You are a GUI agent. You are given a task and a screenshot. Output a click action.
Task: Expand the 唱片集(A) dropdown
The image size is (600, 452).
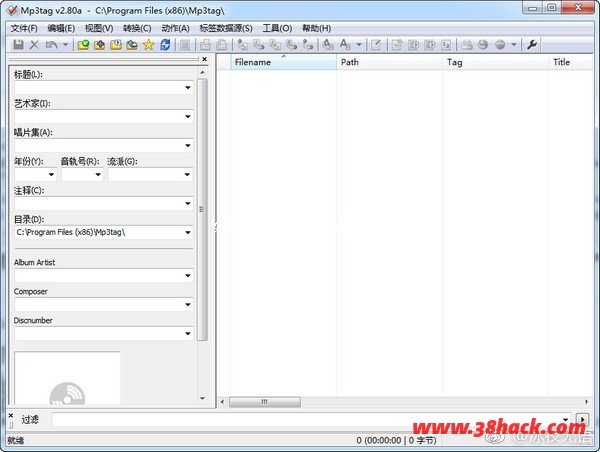point(188,145)
